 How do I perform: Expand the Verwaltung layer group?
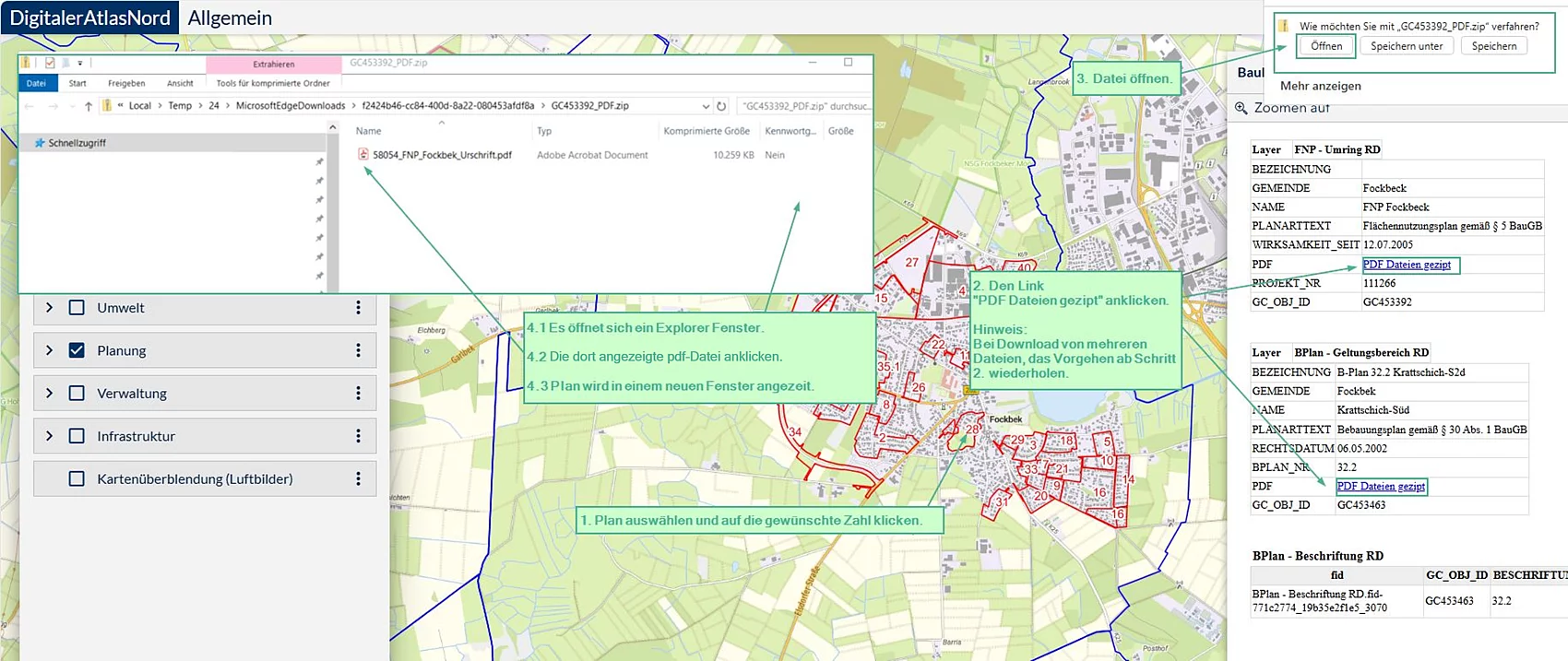click(x=49, y=394)
